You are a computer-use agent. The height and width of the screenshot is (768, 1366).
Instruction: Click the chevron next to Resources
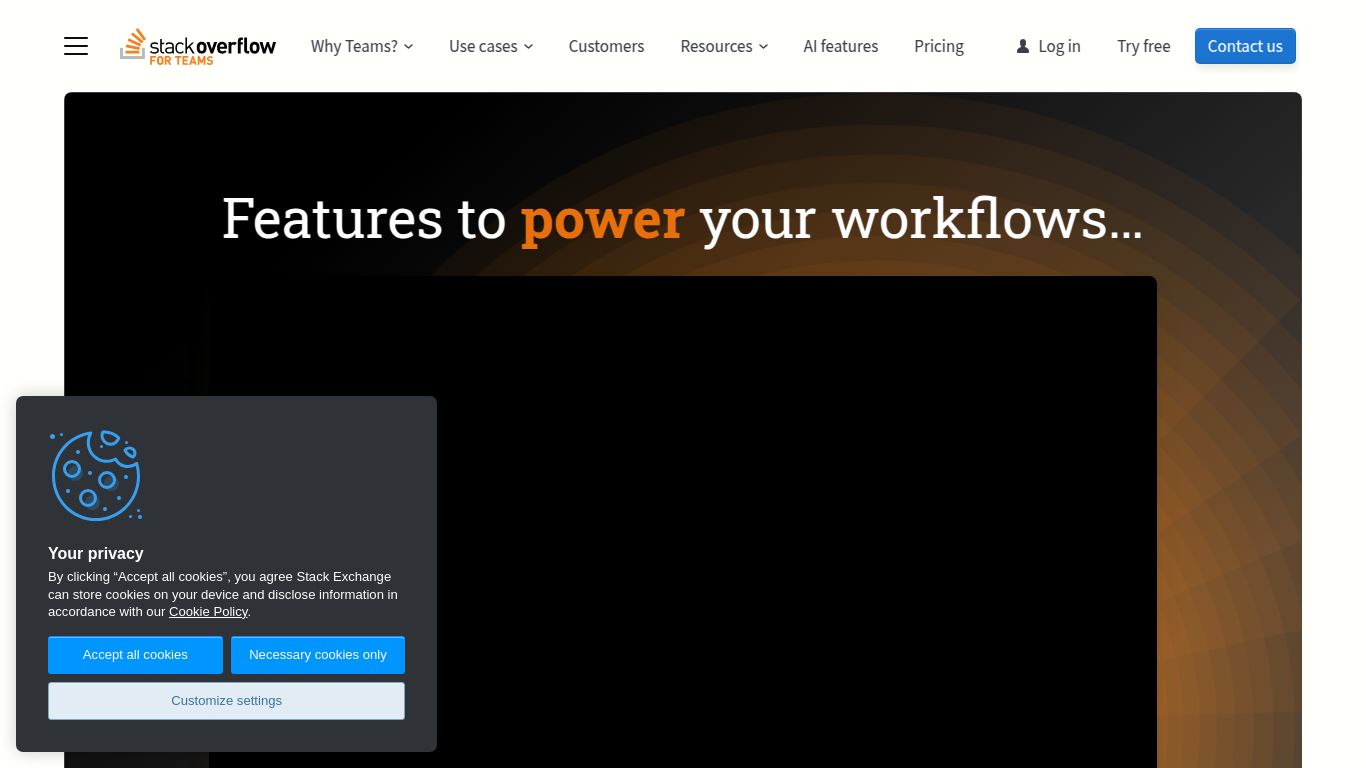(763, 46)
